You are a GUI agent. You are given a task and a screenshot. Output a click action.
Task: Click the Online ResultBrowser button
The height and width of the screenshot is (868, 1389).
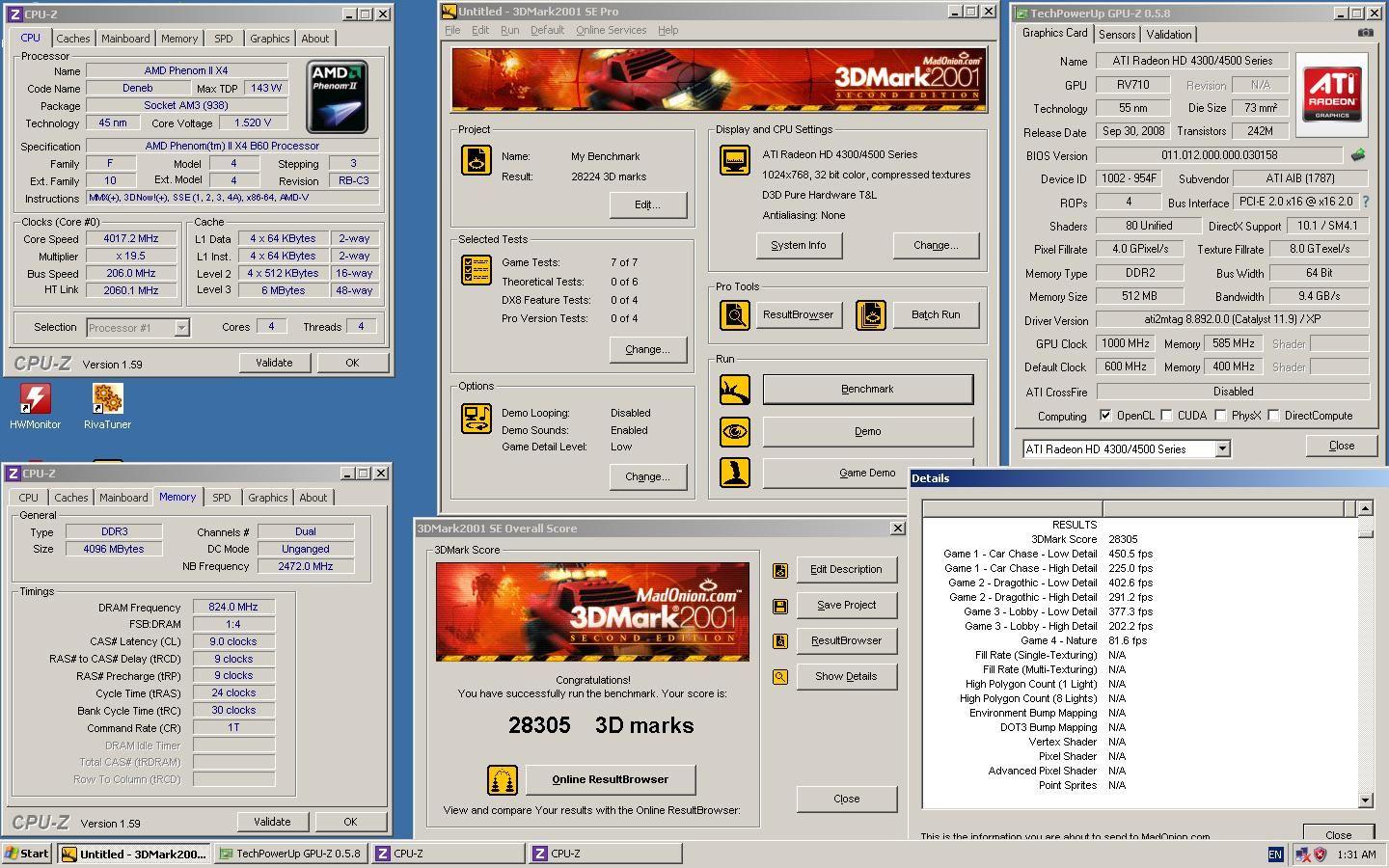(610, 779)
